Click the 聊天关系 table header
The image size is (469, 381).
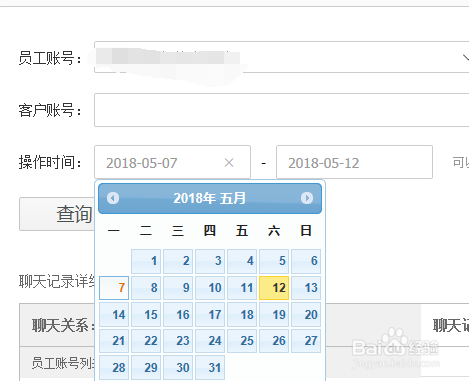pyautogui.click(x=63, y=325)
